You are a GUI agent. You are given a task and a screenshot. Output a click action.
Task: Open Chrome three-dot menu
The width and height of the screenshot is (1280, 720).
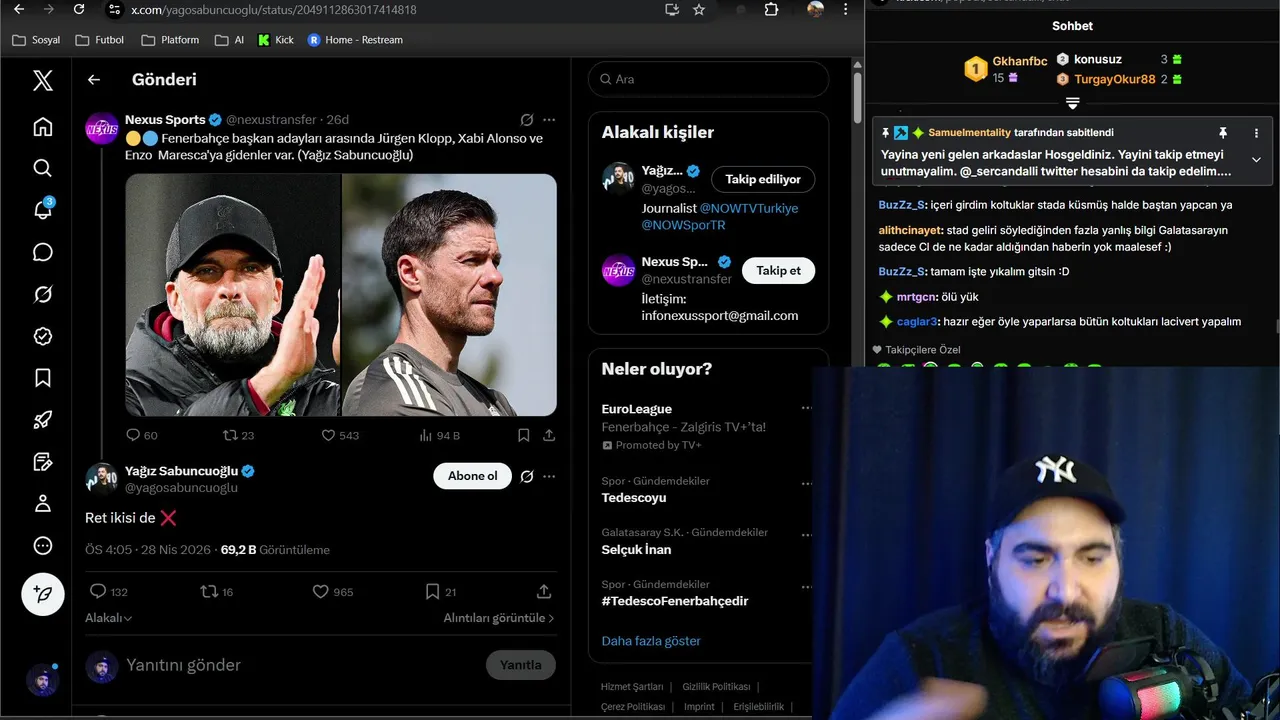pos(846,9)
